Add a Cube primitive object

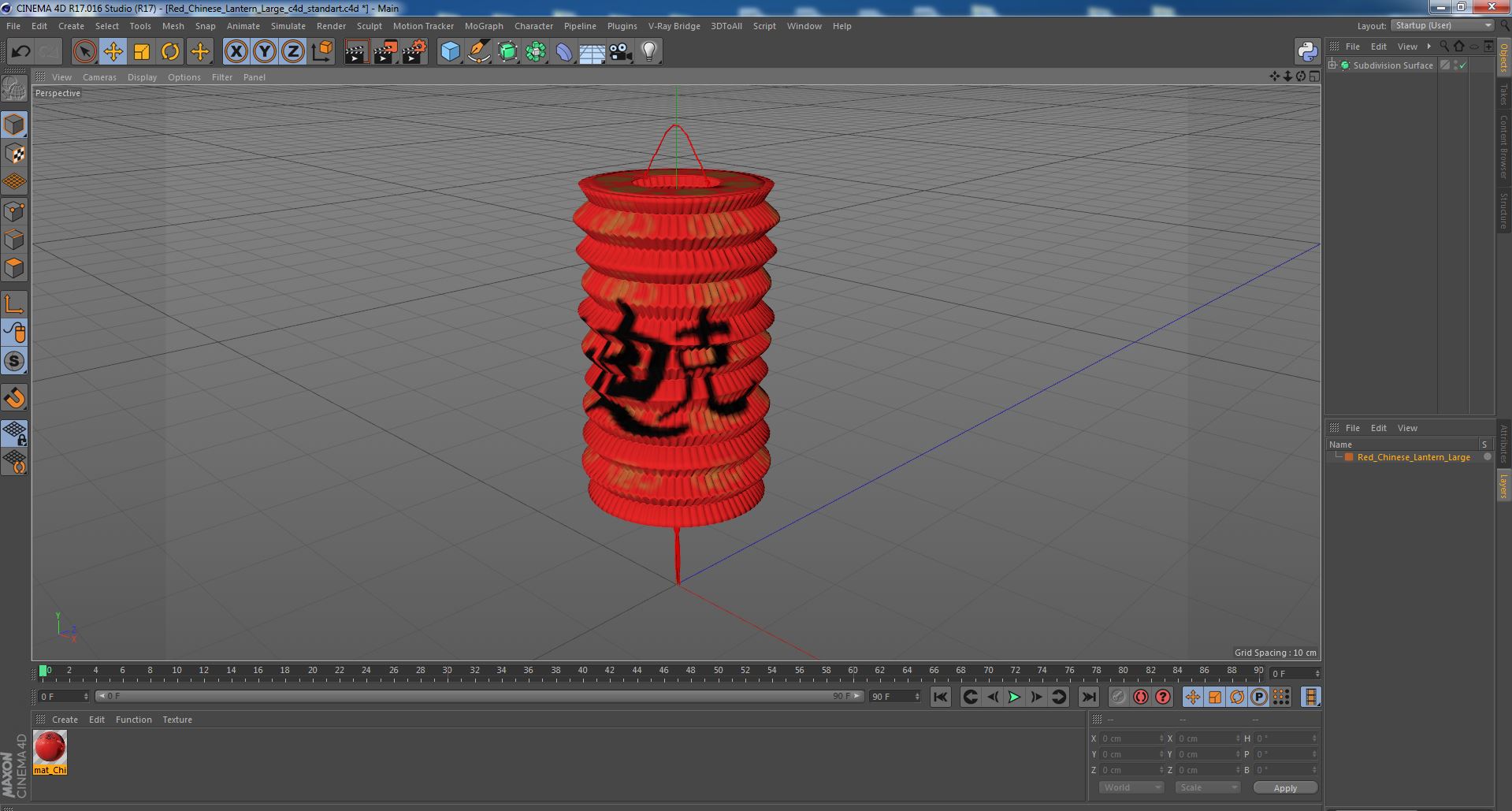pyautogui.click(x=450, y=52)
